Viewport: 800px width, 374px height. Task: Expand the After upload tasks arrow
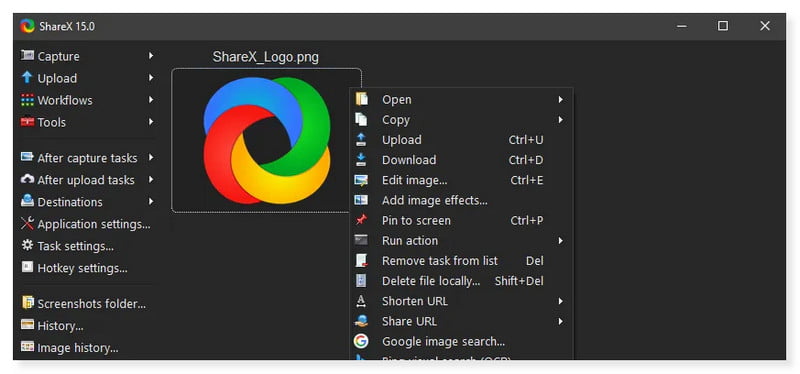pos(151,179)
